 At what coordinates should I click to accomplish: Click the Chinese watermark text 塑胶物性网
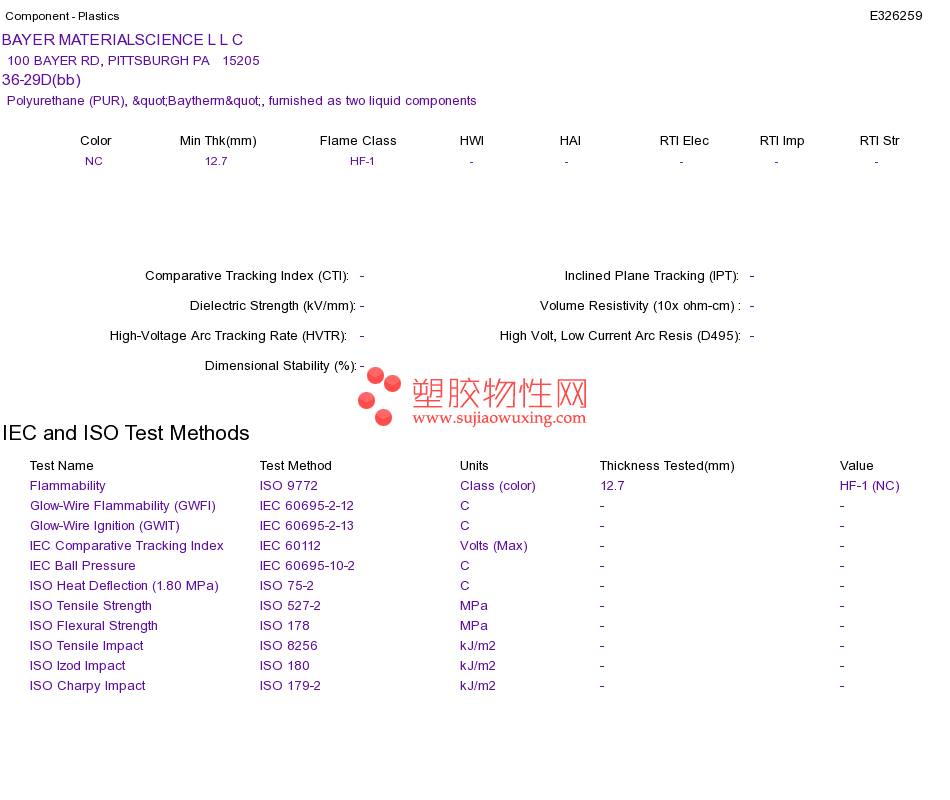(500, 393)
